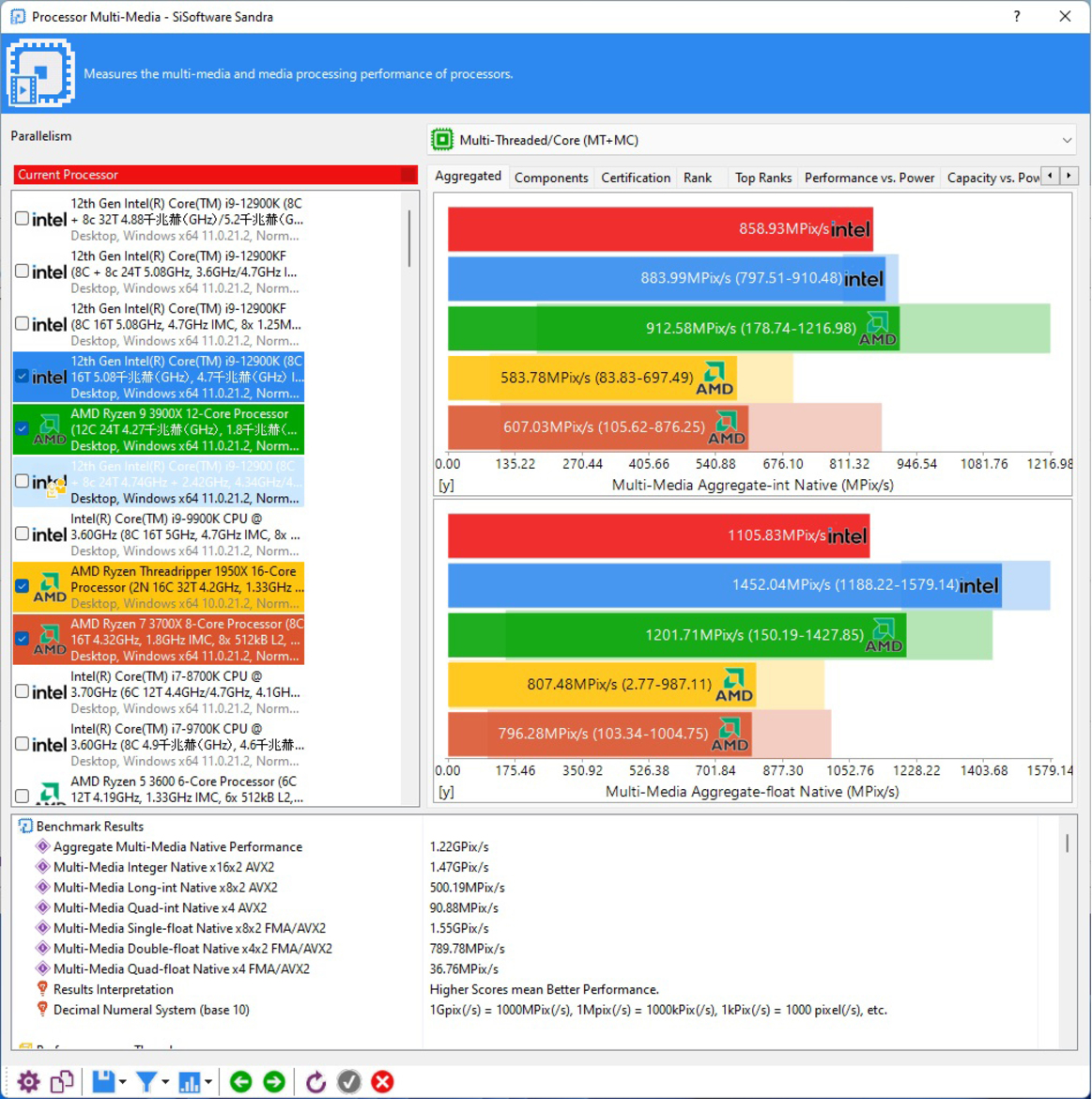Click the AMD logo on Ryzen 9 3900X entry
The image size is (1092, 1099).
pos(50,429)
